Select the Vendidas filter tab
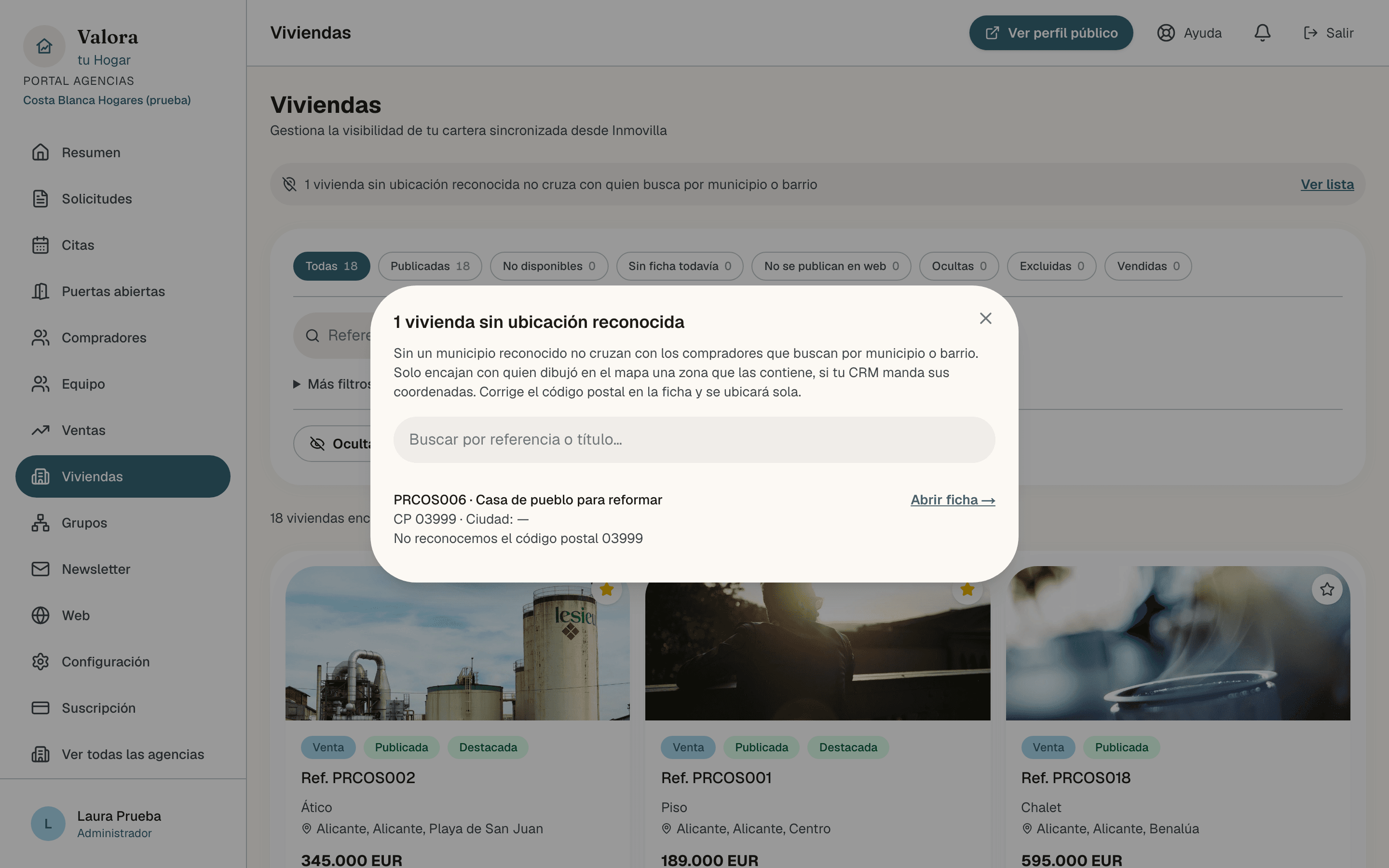The height and width of the screenshot is (868, 1389). pos(1148,266)
